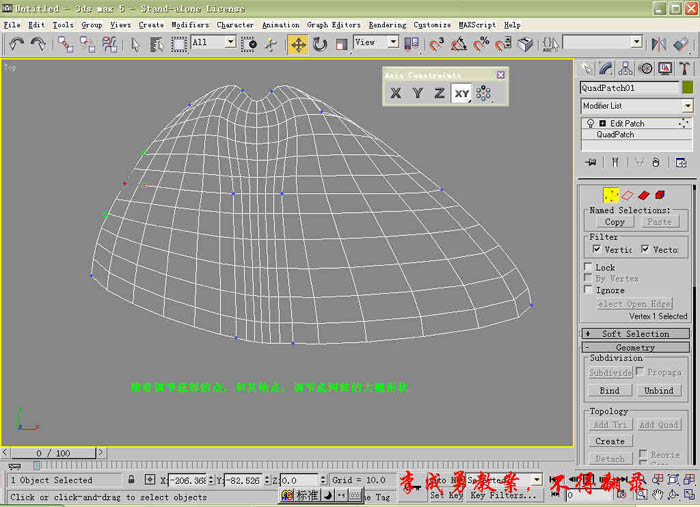This screenshot has height=507, width=700.
Task: Toggle the Vertices filter checkbox
Action: tap(596, 249)
